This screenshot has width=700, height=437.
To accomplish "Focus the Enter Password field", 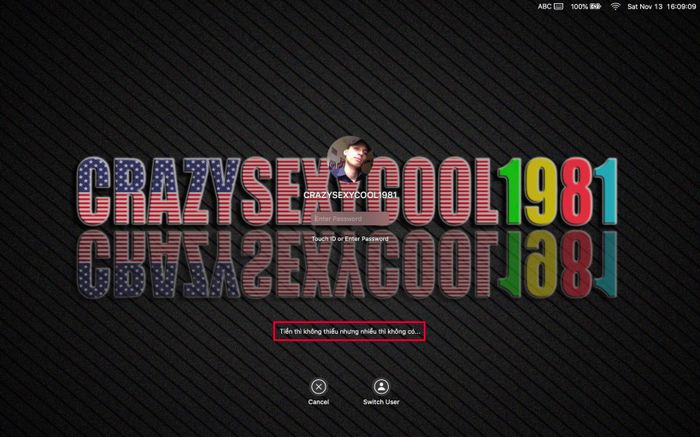I will (350, 219).
